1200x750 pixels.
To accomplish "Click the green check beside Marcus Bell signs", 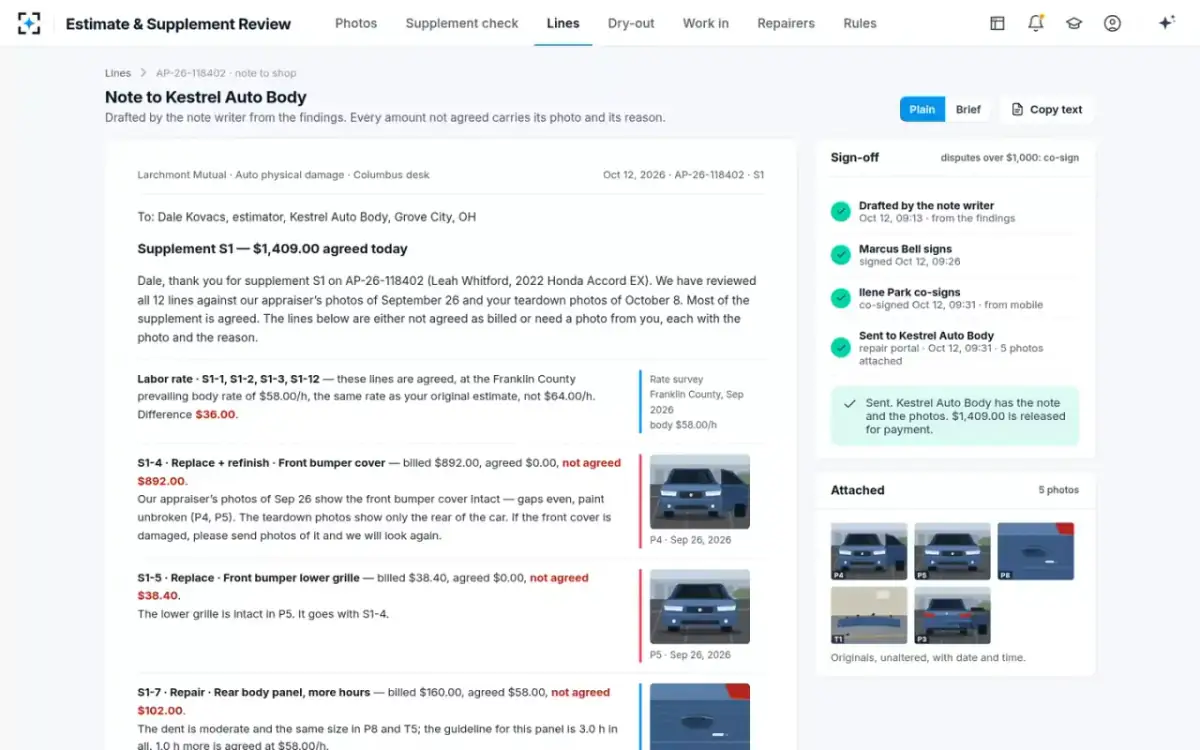I will pos(841,255).
